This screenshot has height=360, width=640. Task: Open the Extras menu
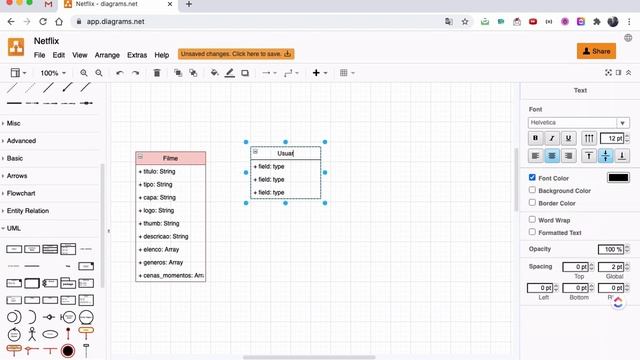[x=137, y=55]
